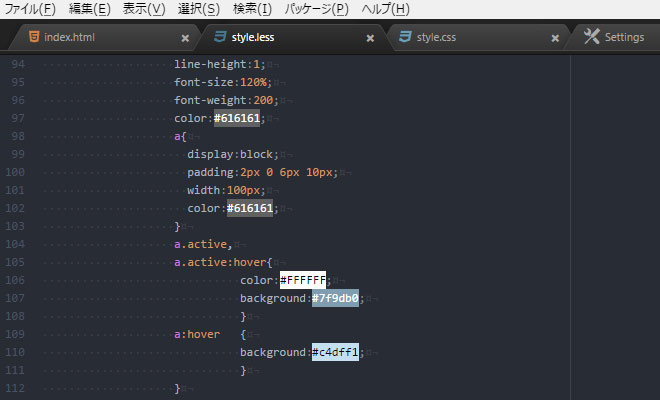Open the 表示(V) menu
660x400 pixels.
pyautogui.click(x=144, y=9)
